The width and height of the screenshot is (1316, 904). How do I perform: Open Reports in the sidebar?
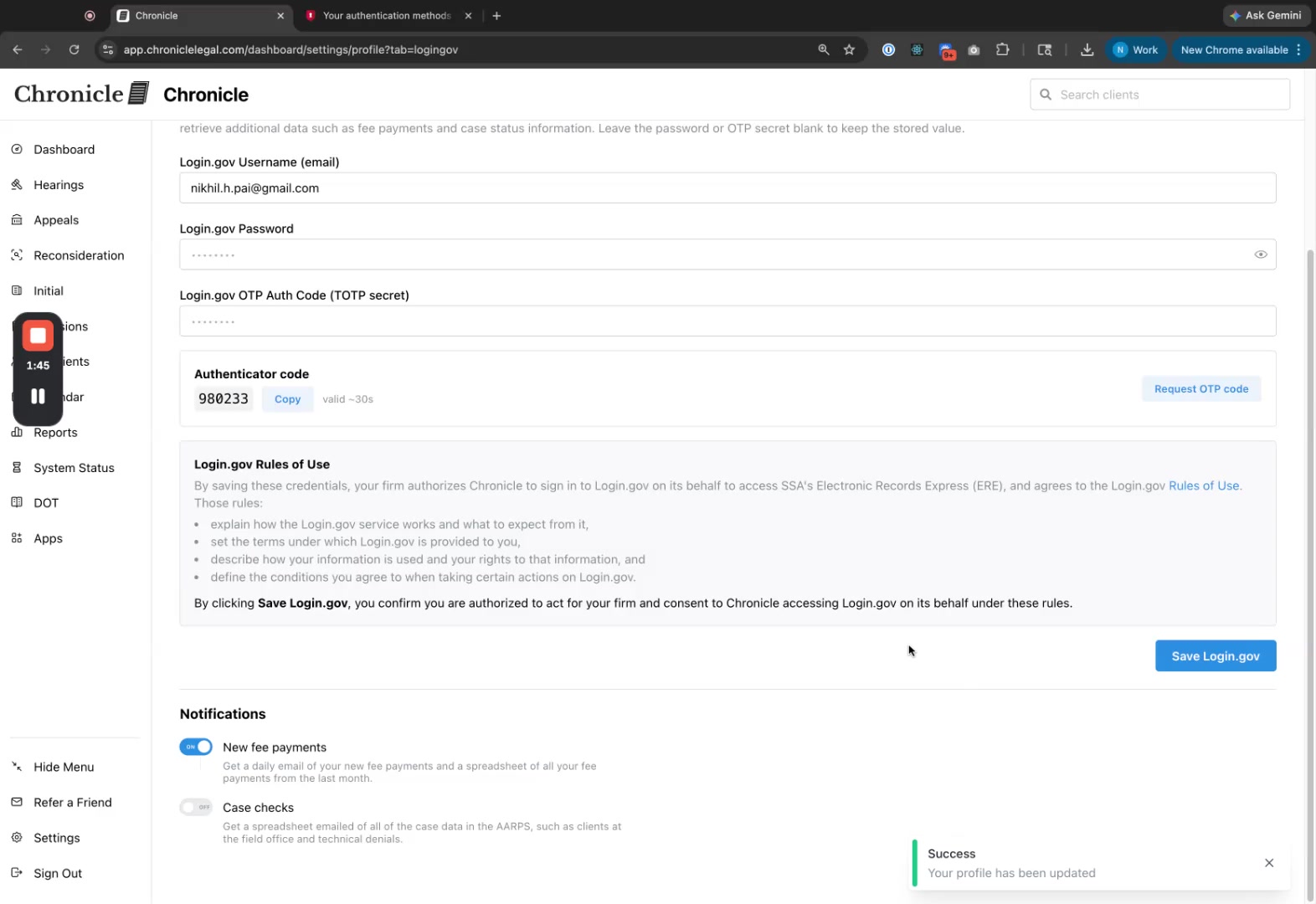click(55, 433)
